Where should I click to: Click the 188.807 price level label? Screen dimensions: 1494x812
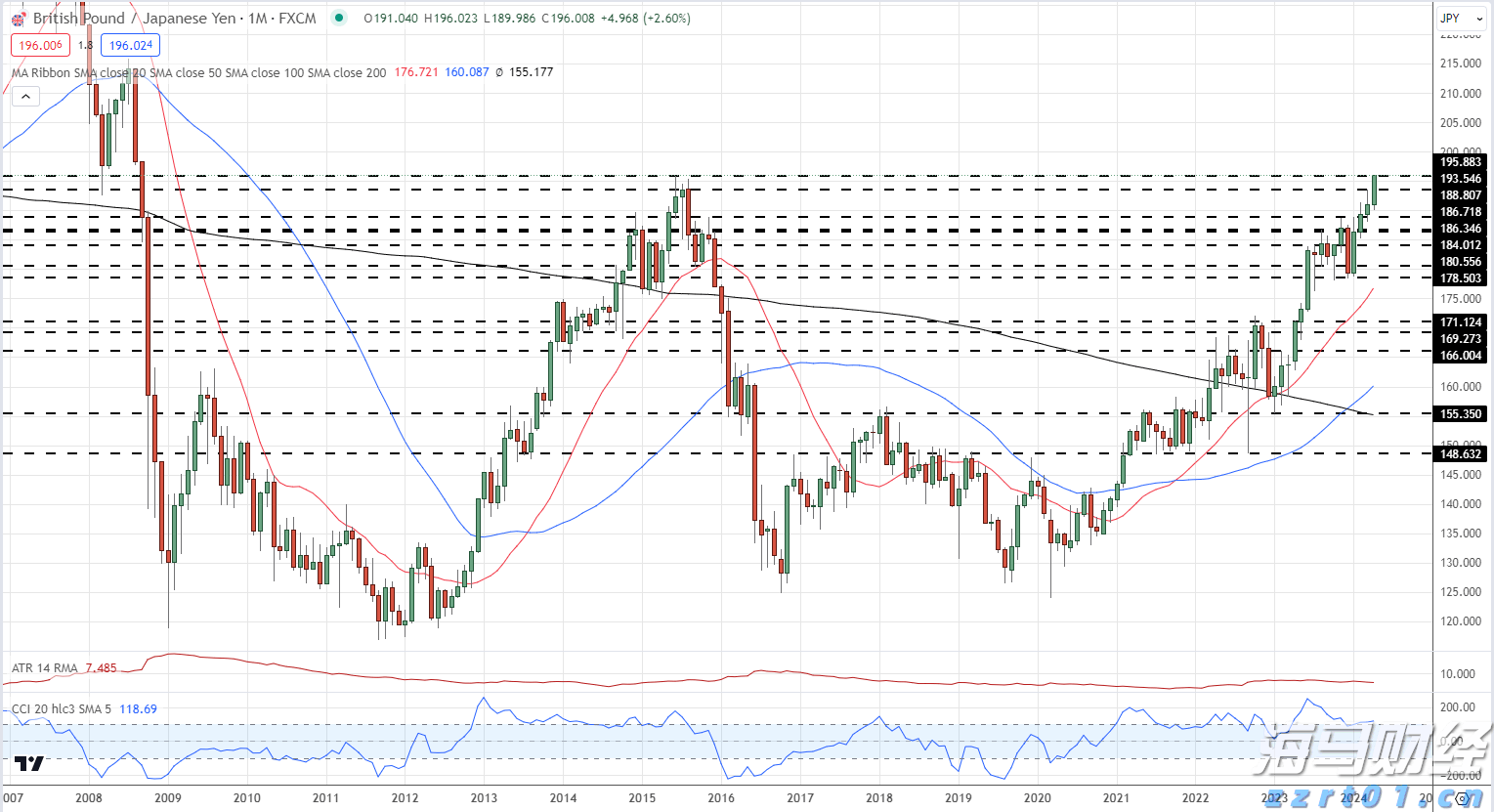[x=1461, y=195]
